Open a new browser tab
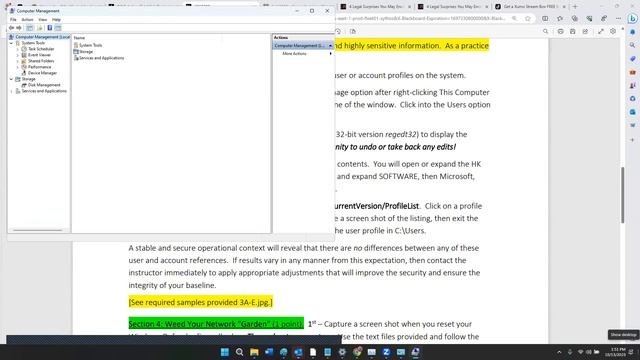640x360 pixels. pyautogui.click(x=576, y=7)
